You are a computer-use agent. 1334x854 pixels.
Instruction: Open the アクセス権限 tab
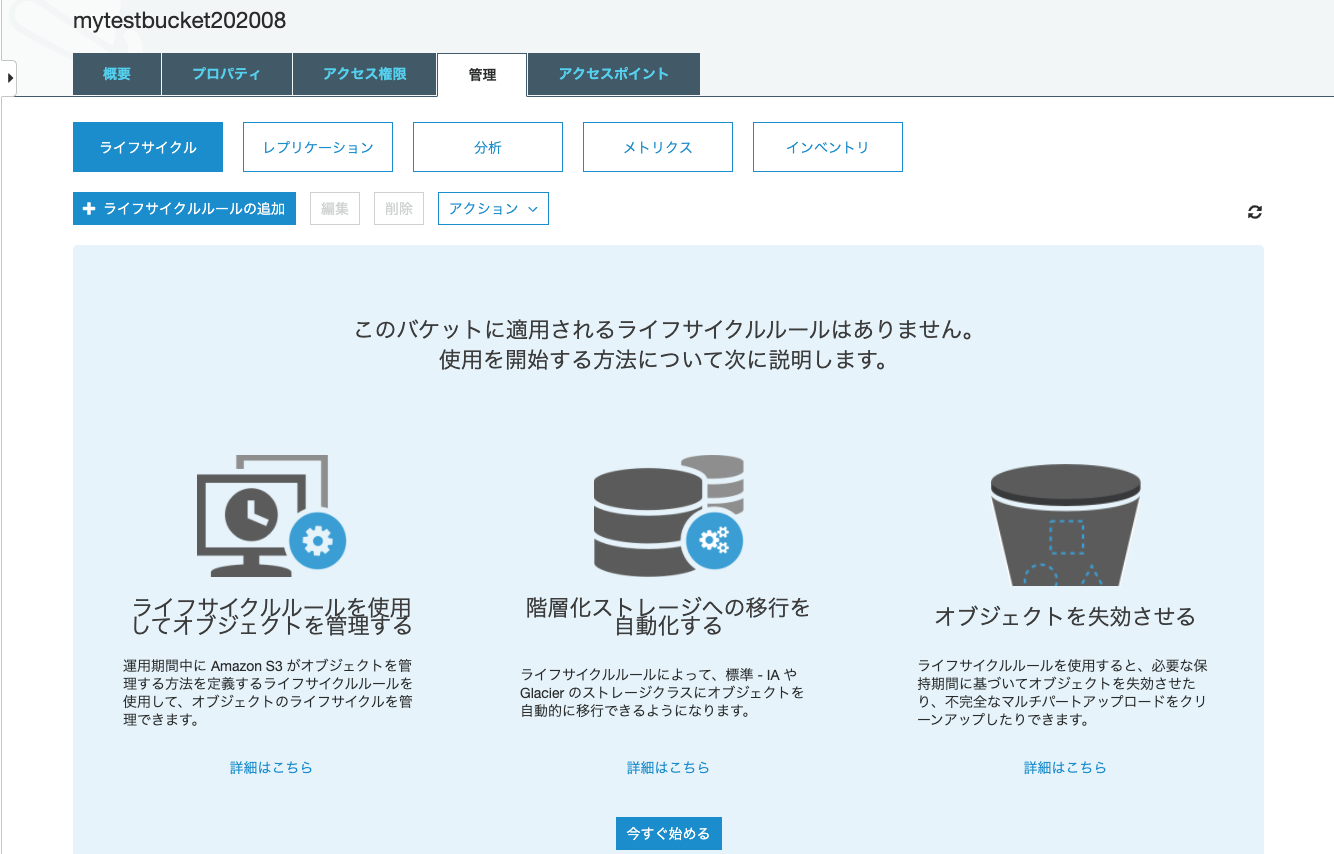click(364, 74)
